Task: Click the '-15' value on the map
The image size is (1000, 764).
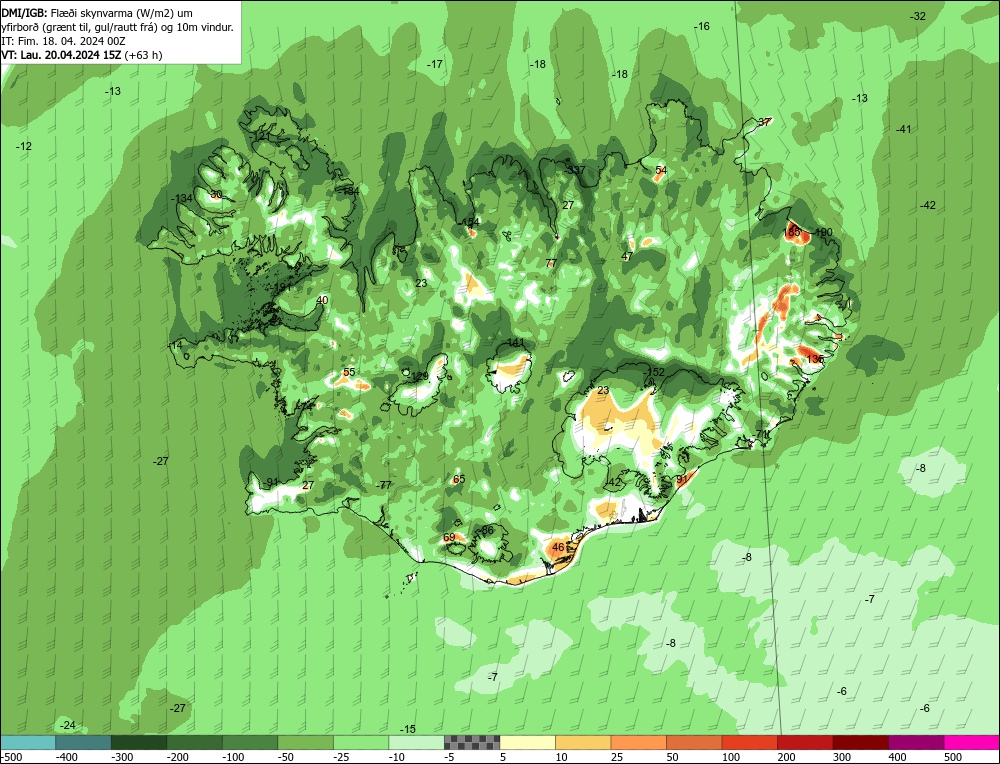Action: pos(408,729)
